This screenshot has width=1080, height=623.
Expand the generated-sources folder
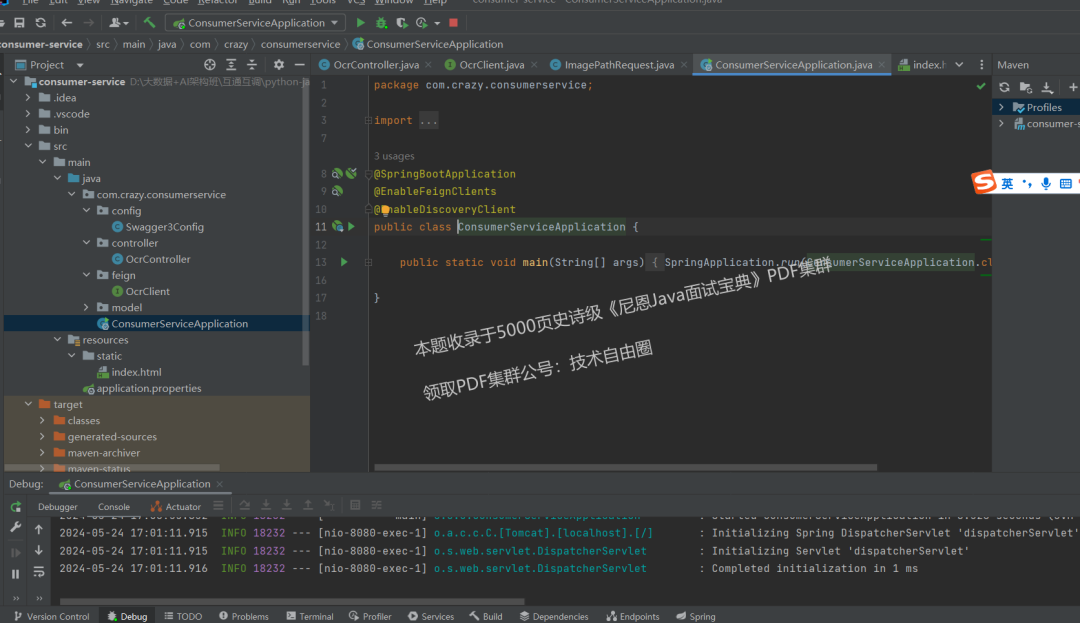[42, 436]
